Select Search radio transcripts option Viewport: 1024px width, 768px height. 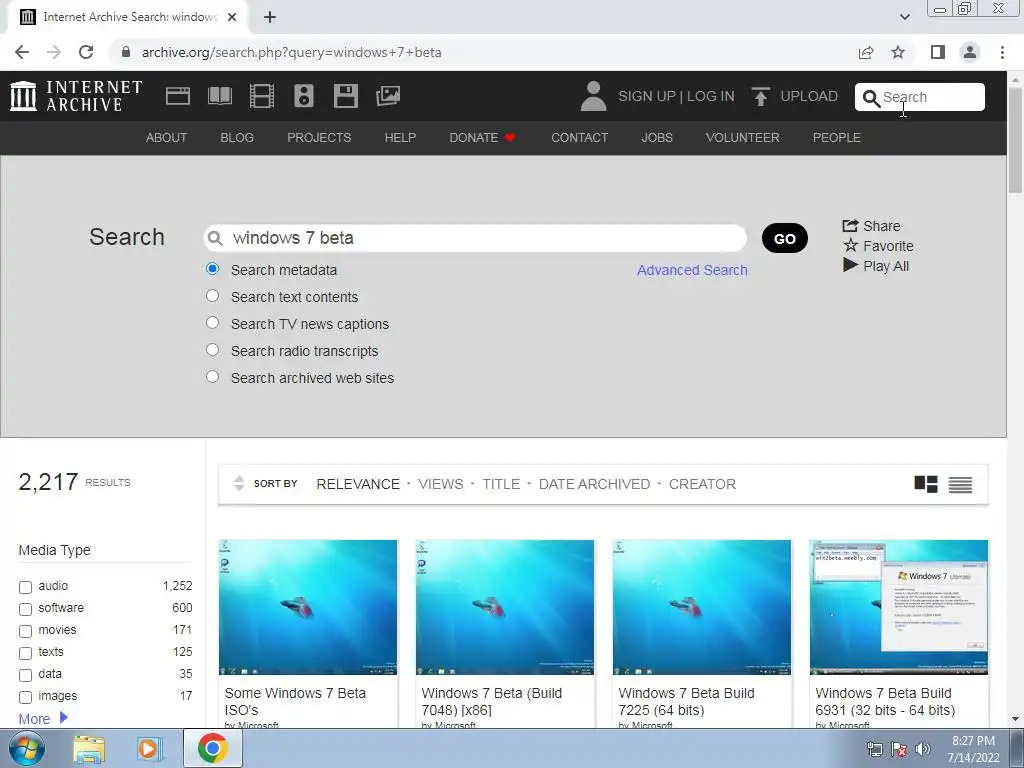click(212, 349)
